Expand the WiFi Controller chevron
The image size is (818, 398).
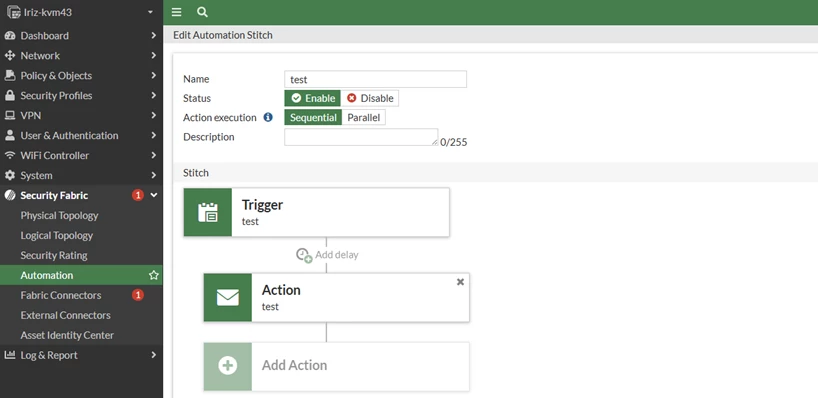(153, 155)
